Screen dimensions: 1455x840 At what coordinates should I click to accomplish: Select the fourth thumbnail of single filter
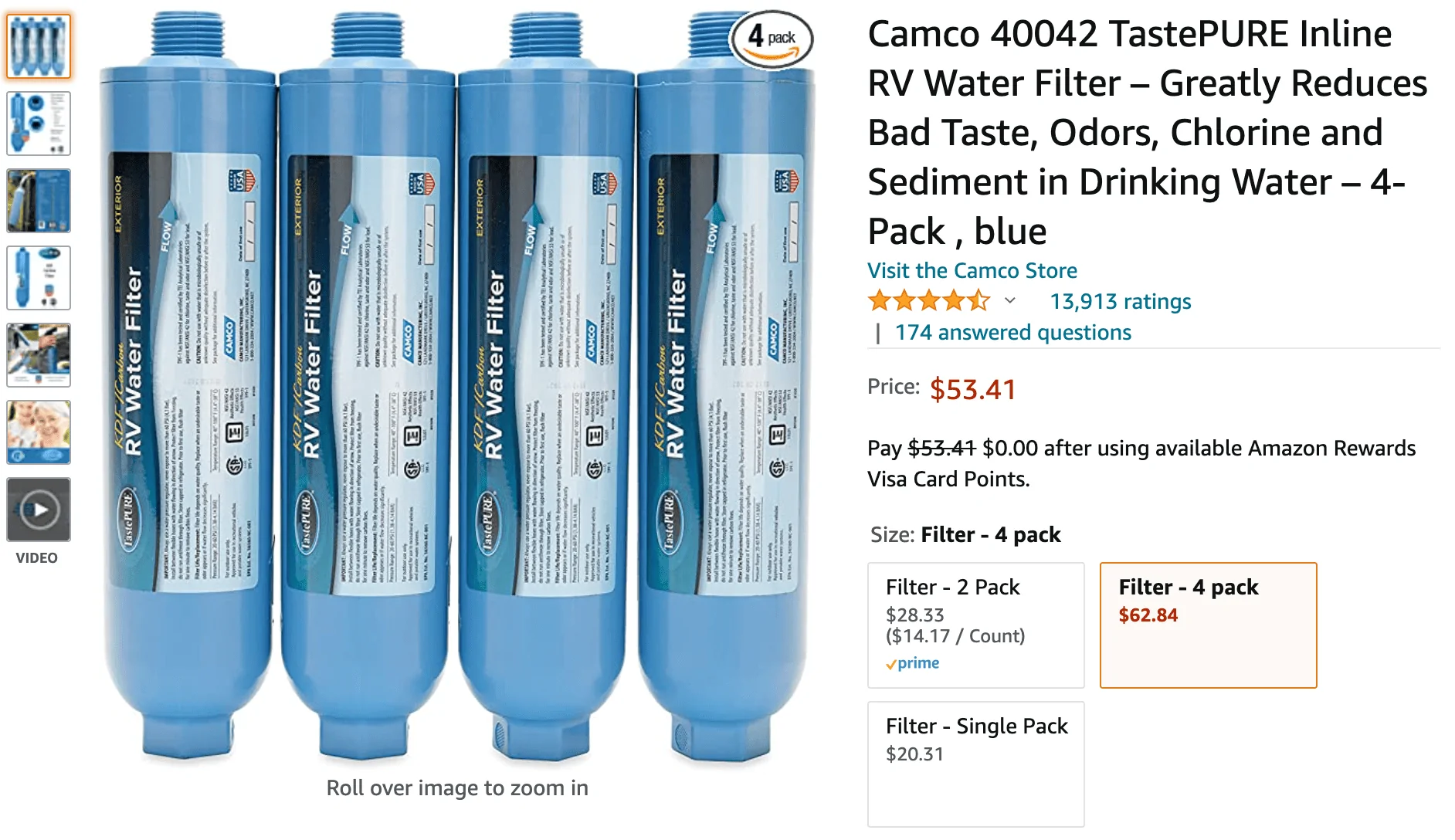(39, 278)
